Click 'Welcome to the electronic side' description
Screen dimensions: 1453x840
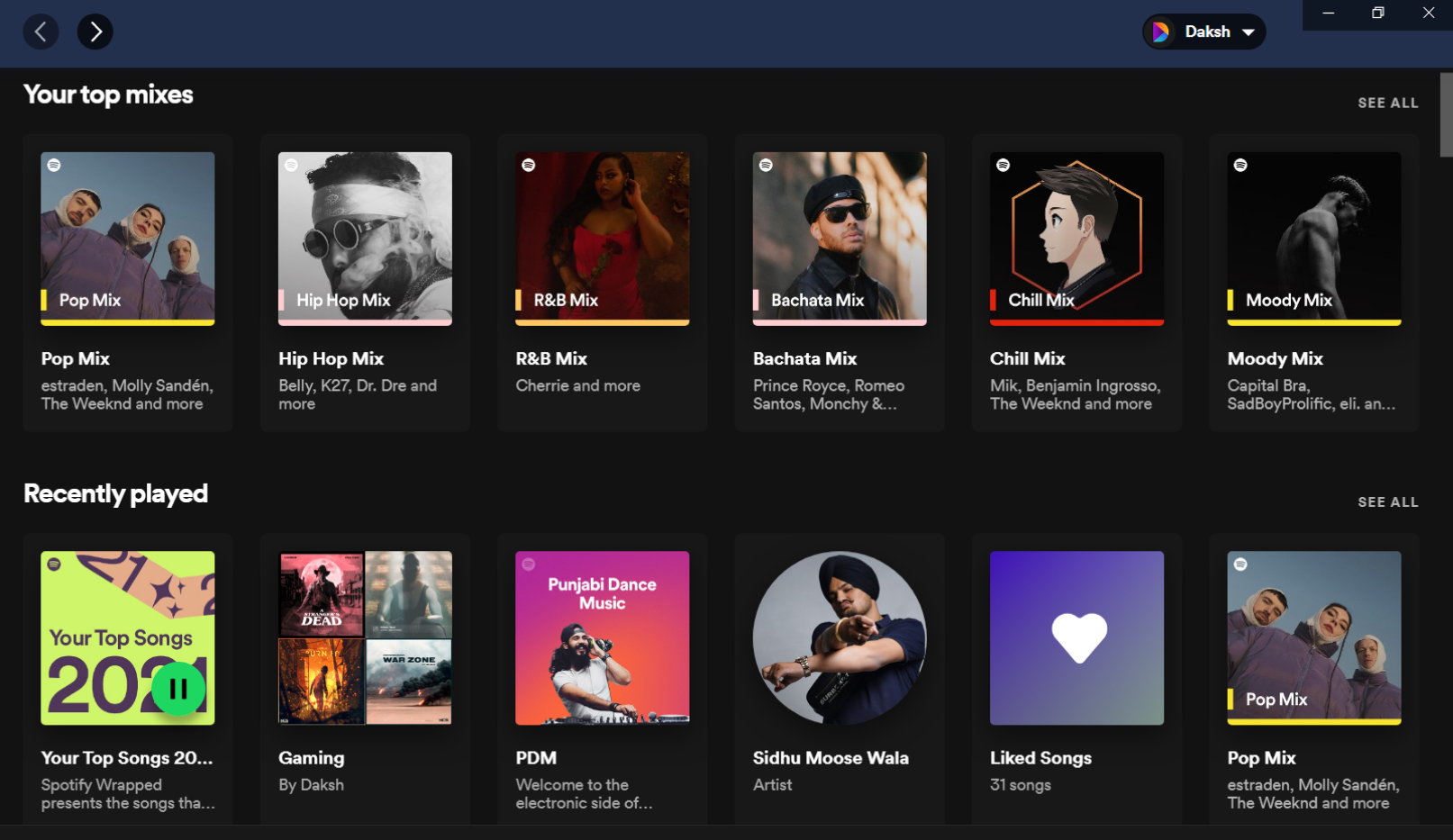[584, 794]
